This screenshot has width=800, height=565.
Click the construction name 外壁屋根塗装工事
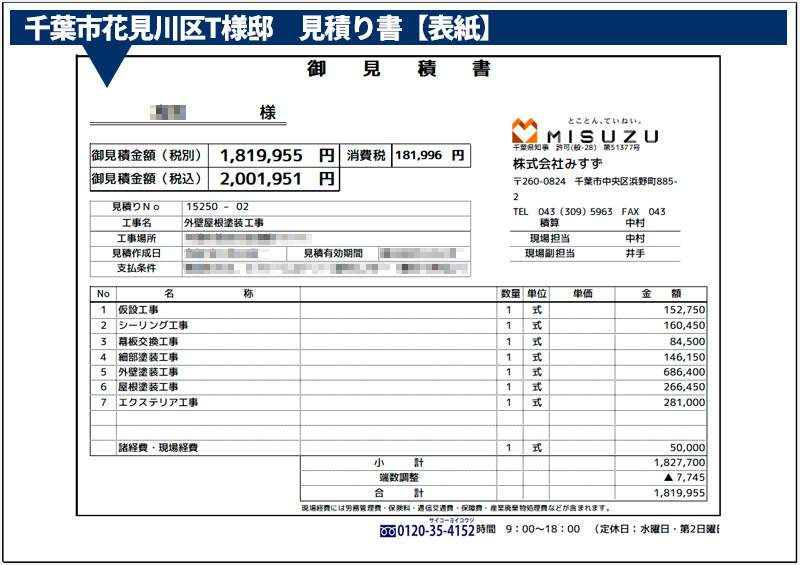coord(224,223)
